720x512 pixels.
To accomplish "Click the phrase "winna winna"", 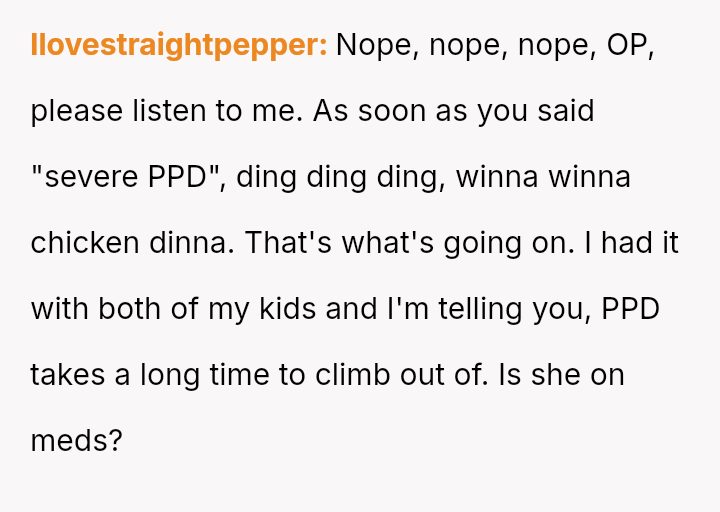I will pos(544,177).
